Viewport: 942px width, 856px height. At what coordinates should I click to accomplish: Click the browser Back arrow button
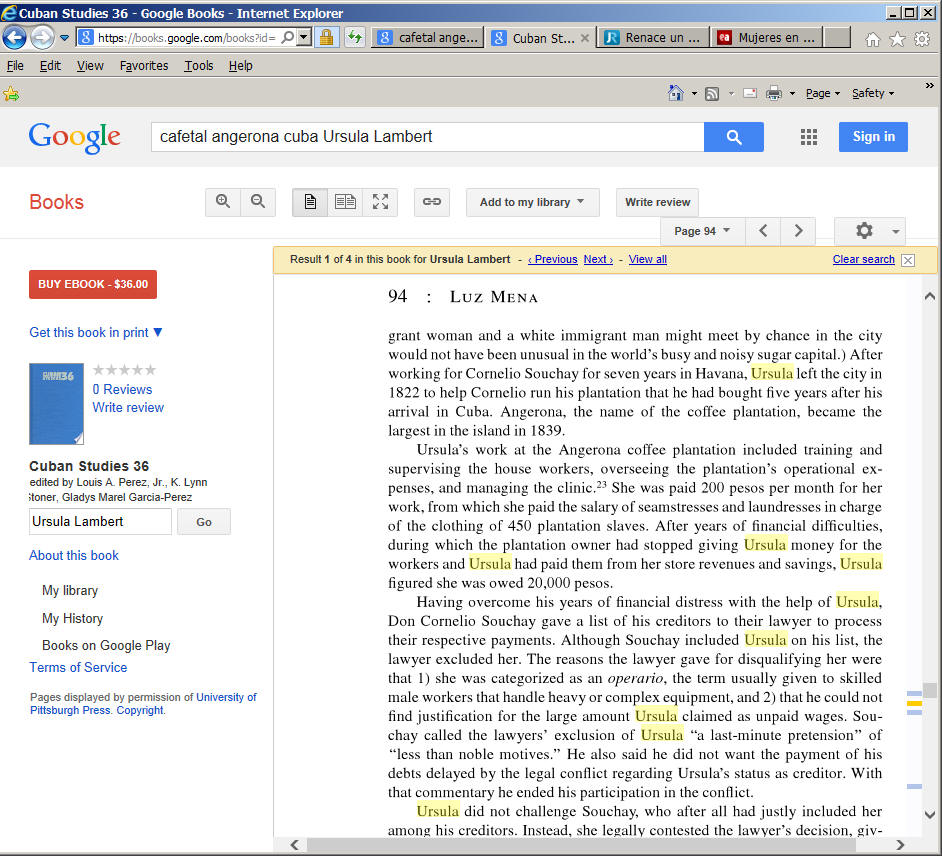14,38
